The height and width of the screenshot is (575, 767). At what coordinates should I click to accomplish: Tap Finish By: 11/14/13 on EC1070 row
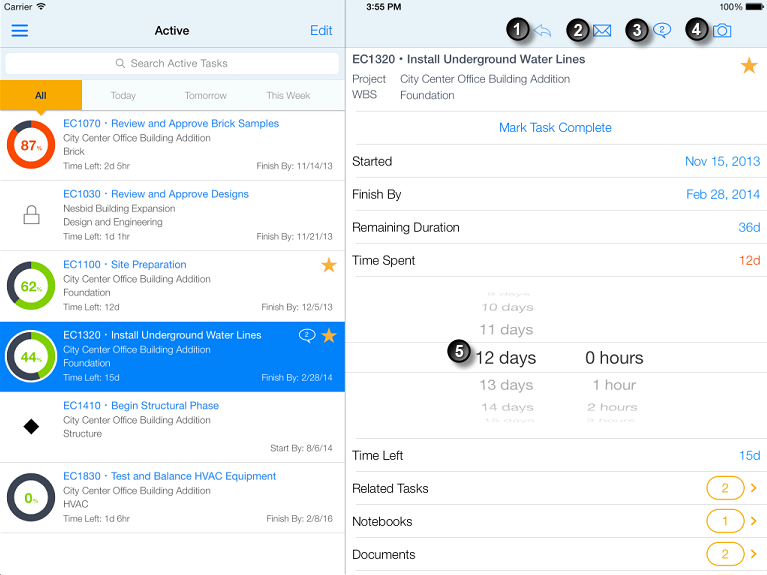point(294,166)
